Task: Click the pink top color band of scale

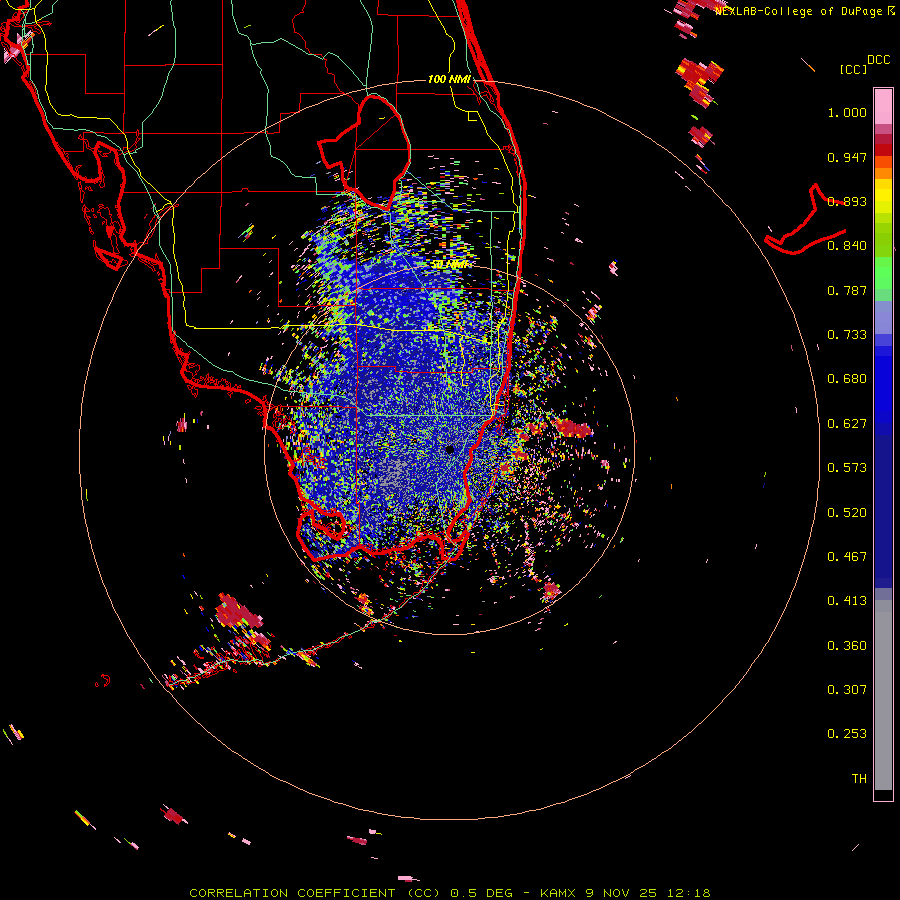Action: [883, 106]
